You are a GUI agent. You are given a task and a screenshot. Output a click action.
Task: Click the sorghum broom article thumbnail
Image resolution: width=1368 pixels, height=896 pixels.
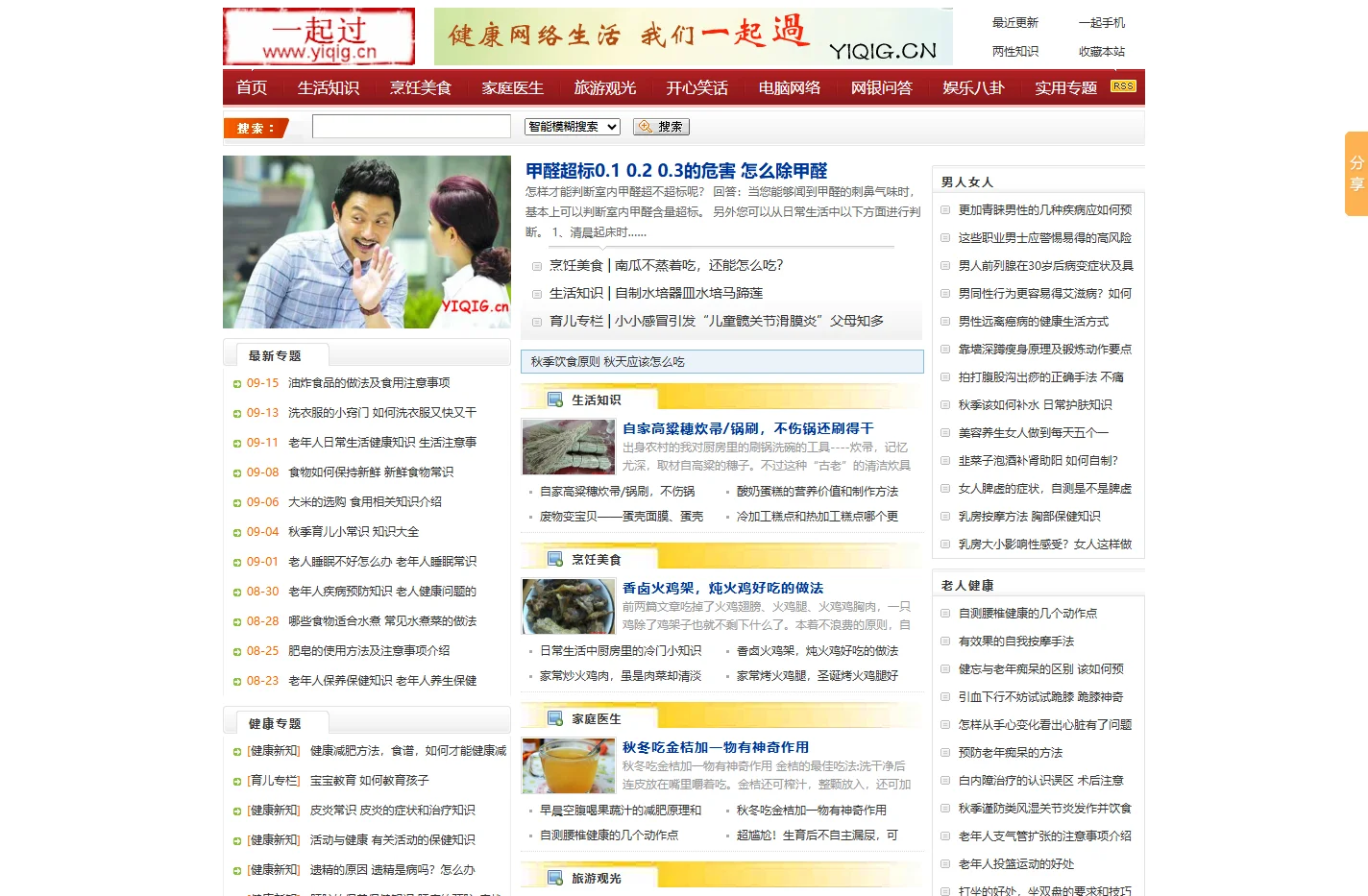569,447
